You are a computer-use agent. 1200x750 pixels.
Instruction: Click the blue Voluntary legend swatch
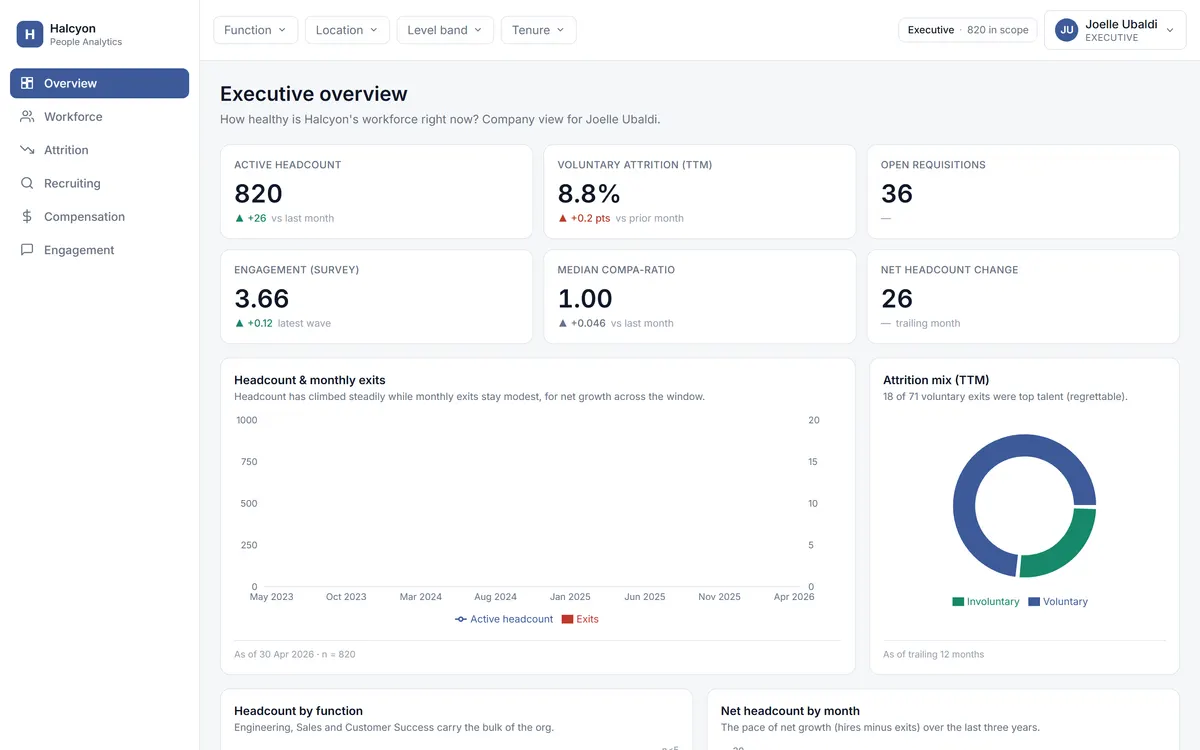click(1034, 602)
